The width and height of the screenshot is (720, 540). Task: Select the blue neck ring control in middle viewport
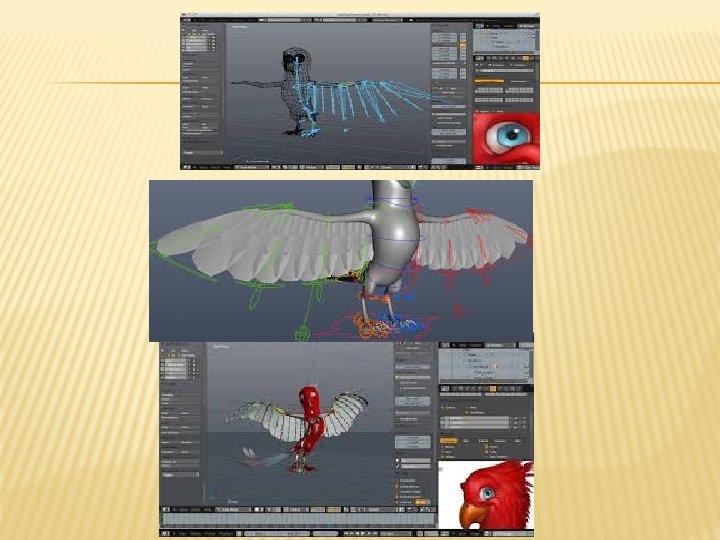point(391,201)
